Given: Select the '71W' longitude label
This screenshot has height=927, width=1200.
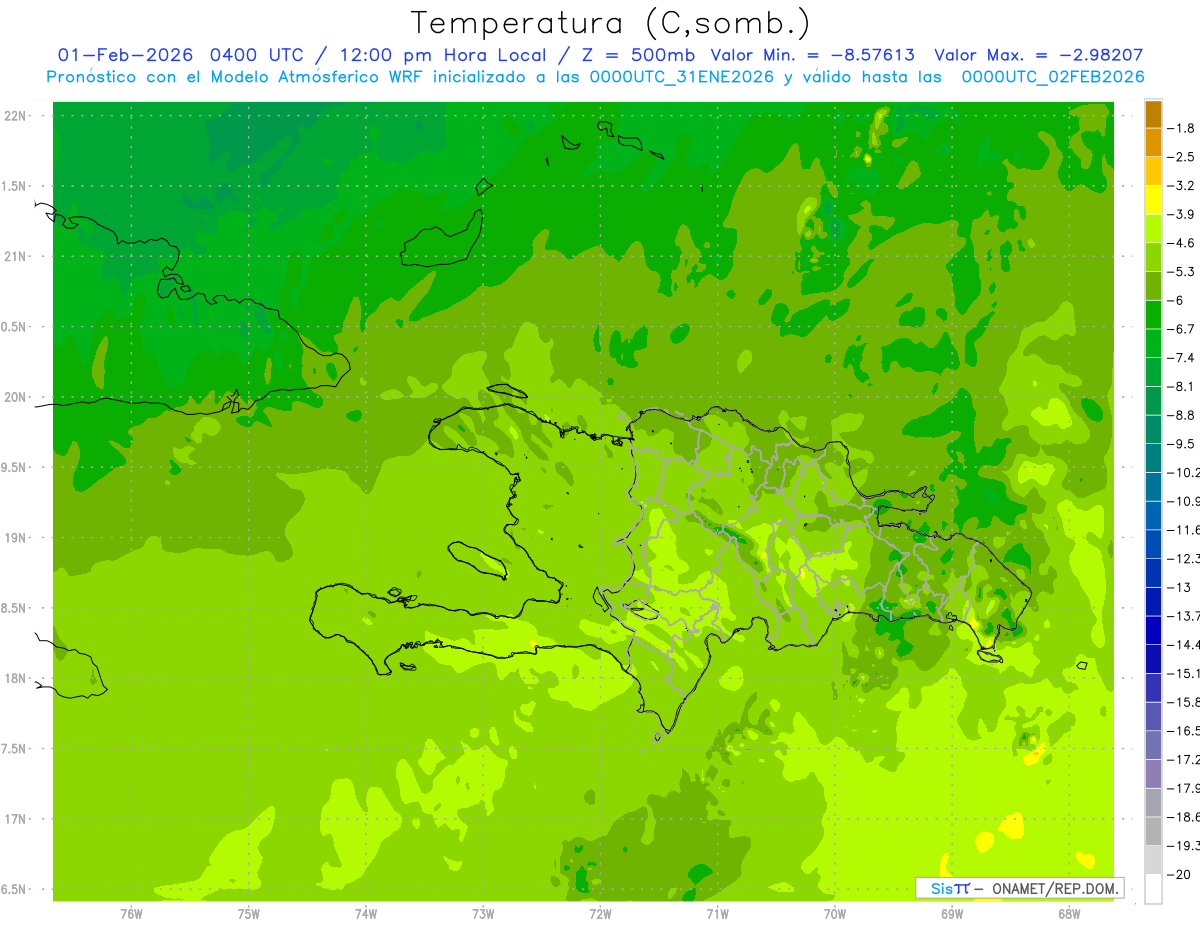Looking at the screenshot, I should coord(717,914).
